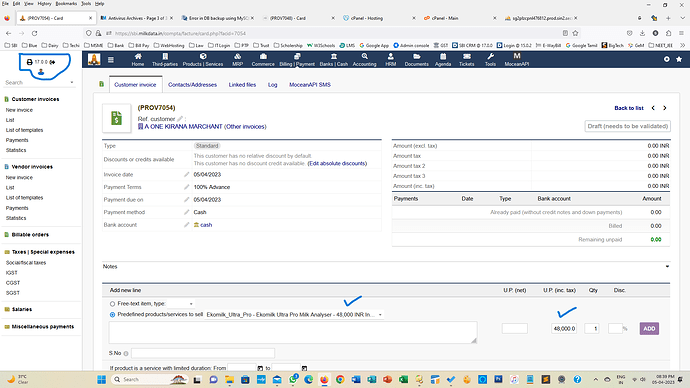
Task: Switch to MoceanAPI SMS tab
Action: (310, 84)
